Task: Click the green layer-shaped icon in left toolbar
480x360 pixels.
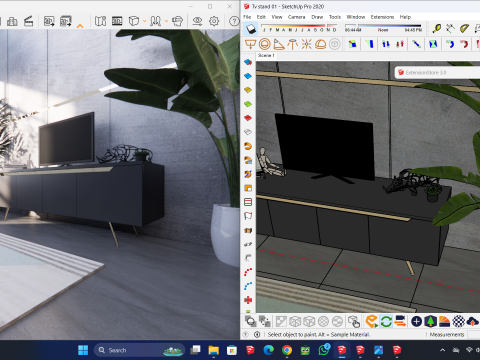Action: (x=248, y=104)
